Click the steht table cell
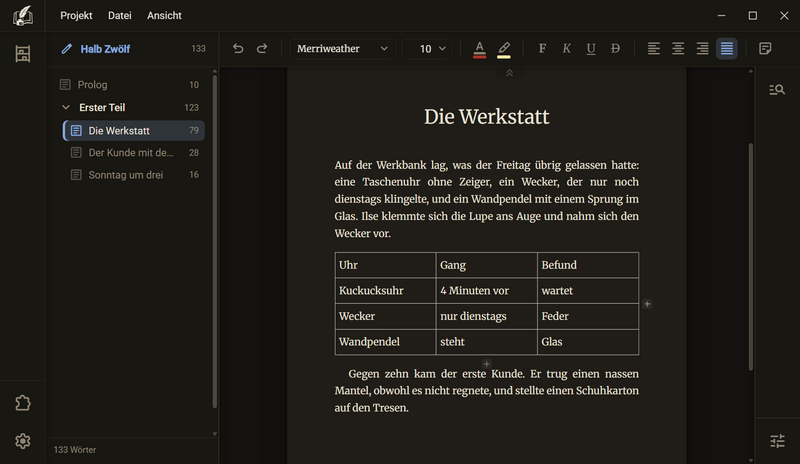800x464 pixels. tap(486, 342)
